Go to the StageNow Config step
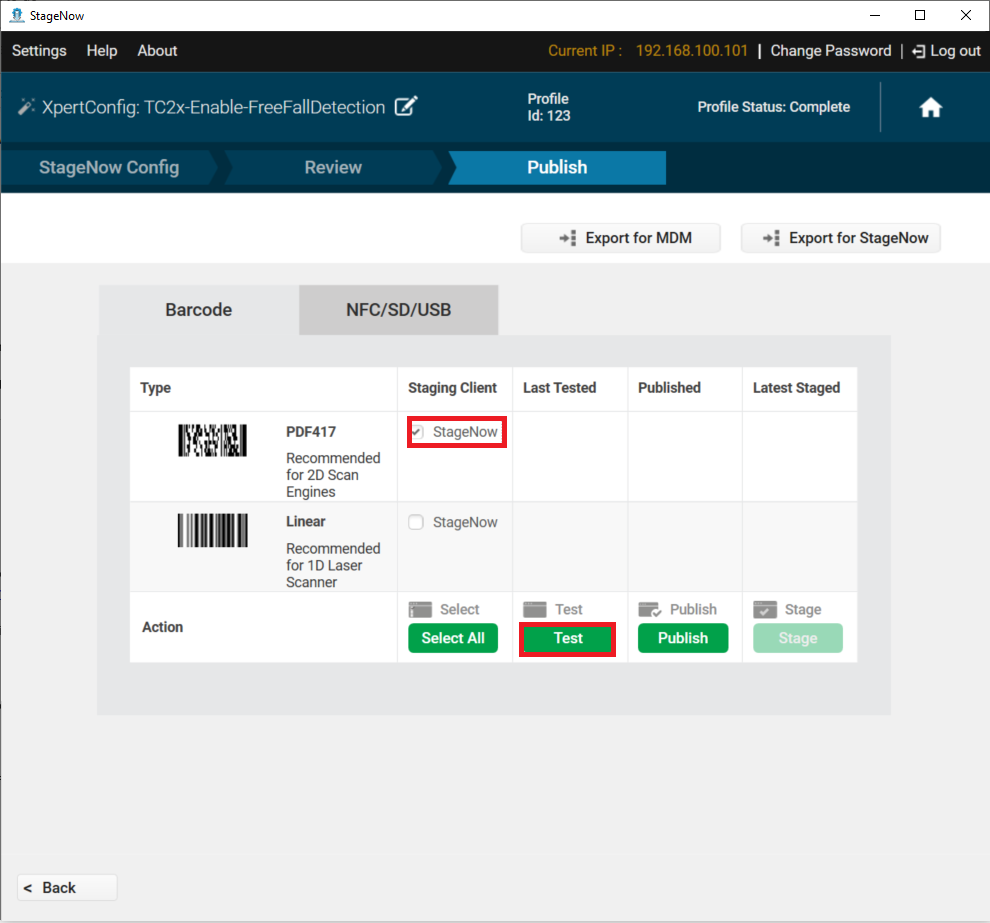This screenshot has height=923, width=990. pos(109,167)
